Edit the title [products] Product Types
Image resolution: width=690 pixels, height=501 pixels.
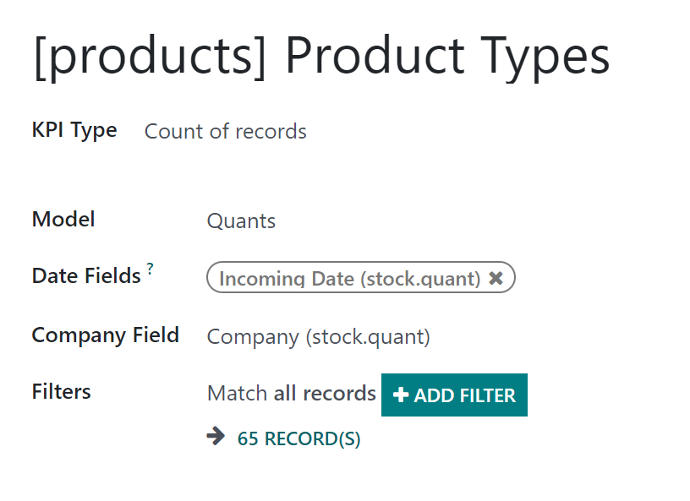(x=322, y=58)
